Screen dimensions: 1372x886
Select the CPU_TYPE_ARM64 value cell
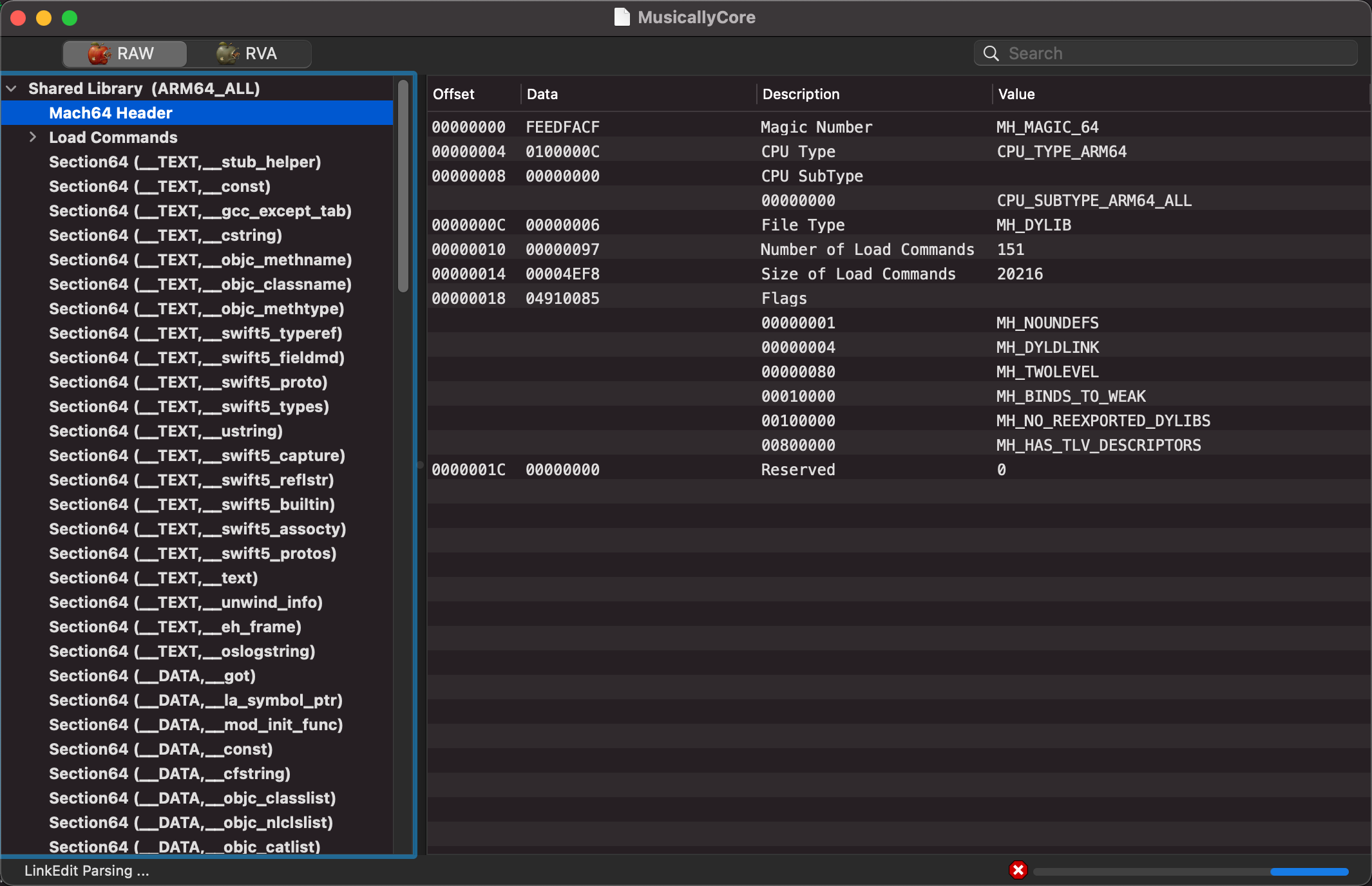pos(1062,151)
